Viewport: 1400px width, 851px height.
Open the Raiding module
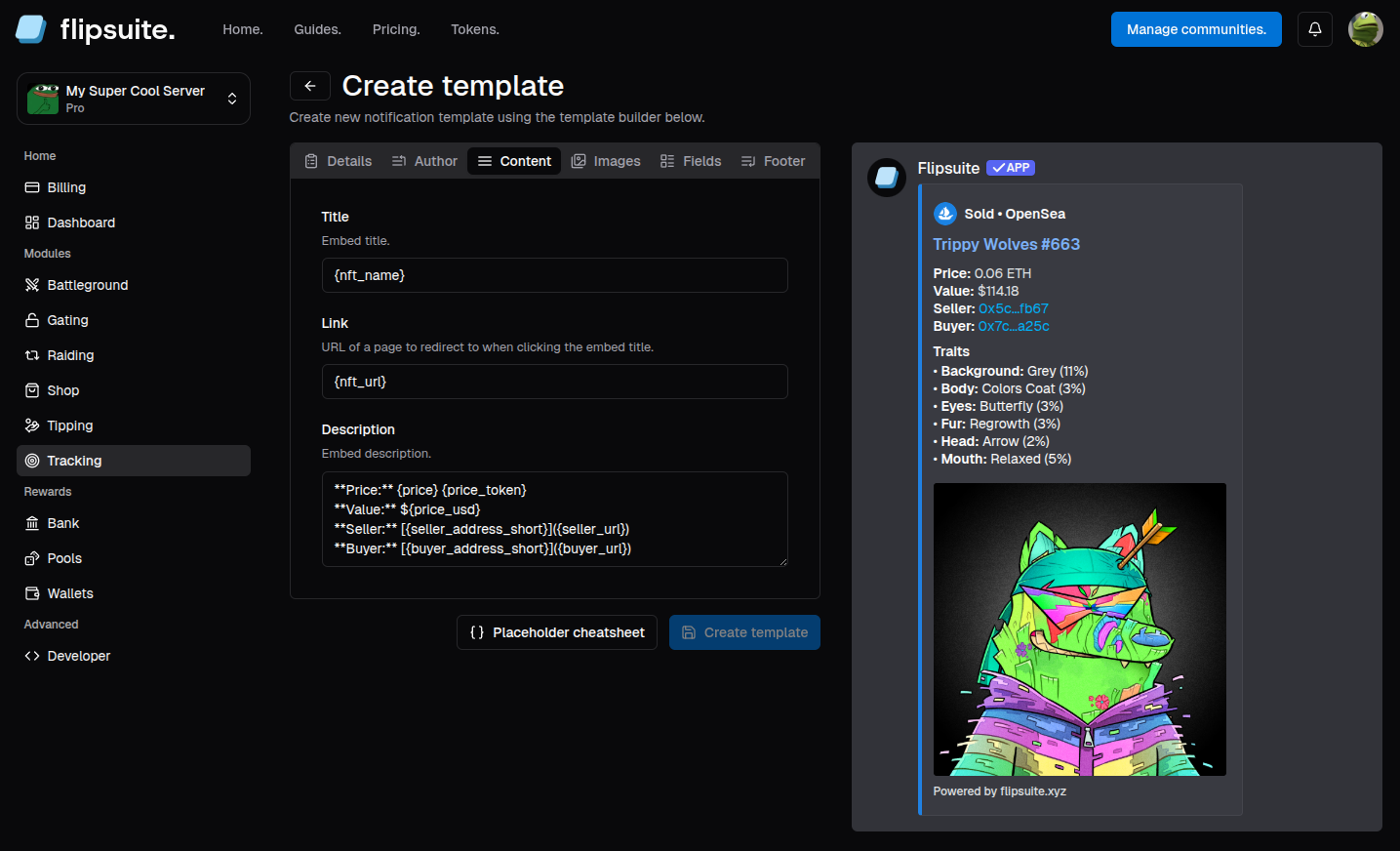(x=134, y=355)
